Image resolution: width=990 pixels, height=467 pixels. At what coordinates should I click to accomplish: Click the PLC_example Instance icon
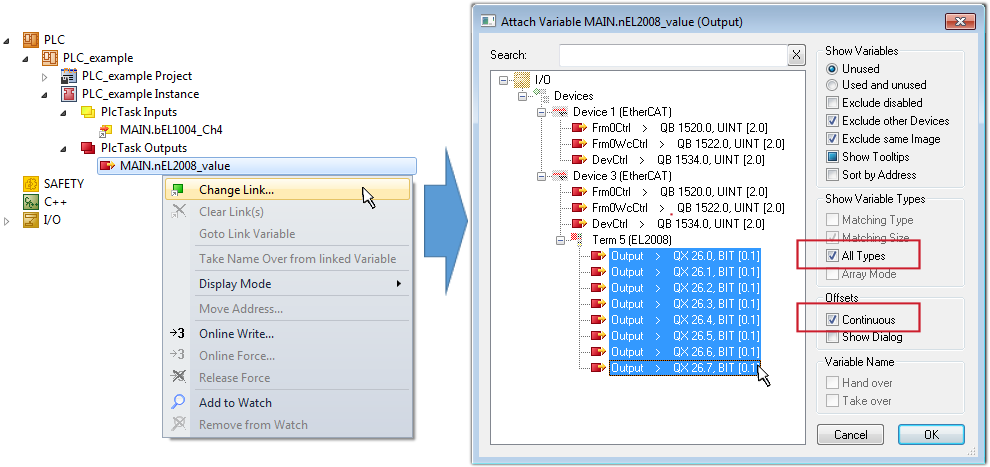[69, 94]
